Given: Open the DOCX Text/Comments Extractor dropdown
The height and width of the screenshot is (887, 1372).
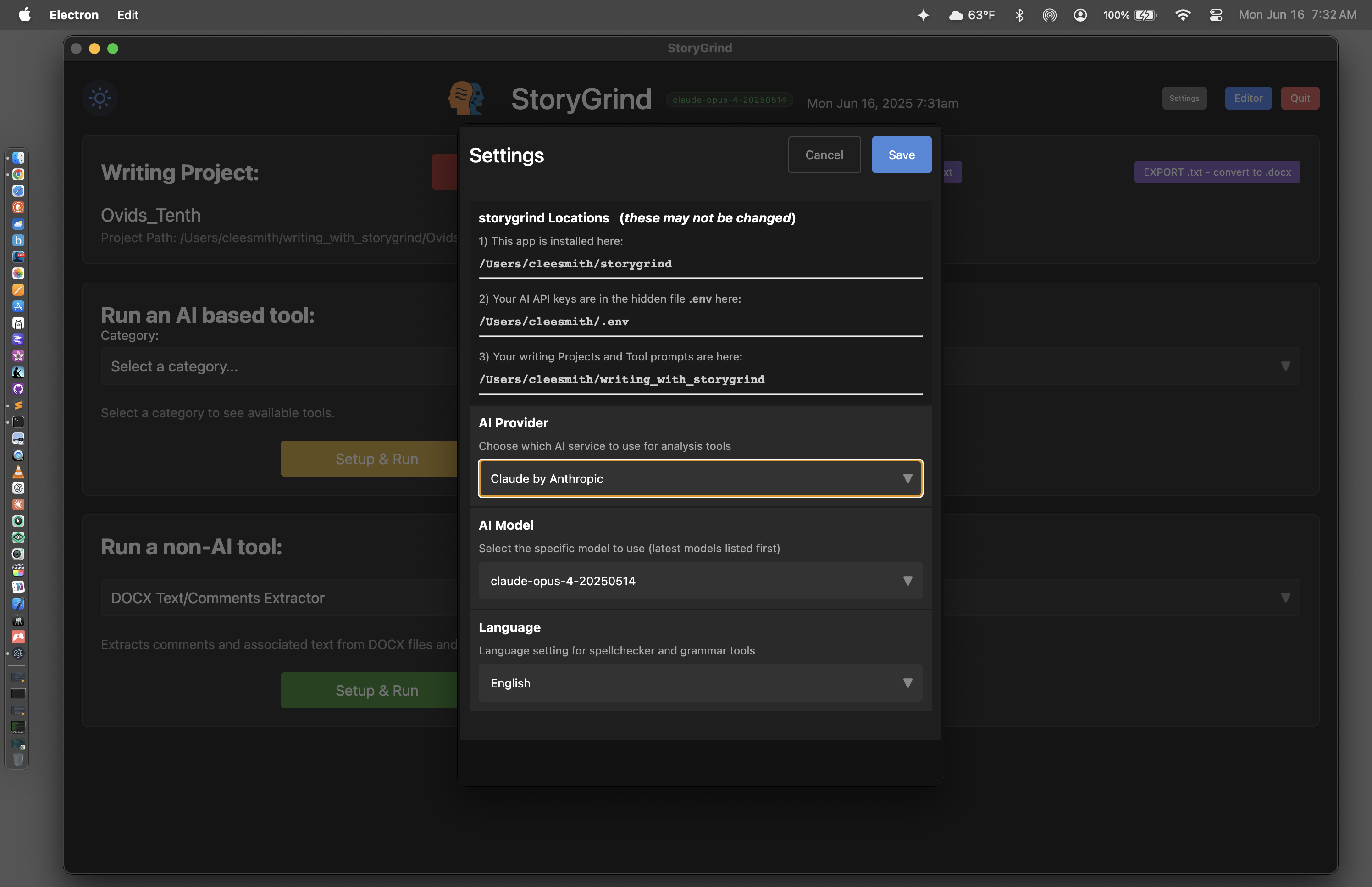Looking at the screenshot, I should point(700,598).
